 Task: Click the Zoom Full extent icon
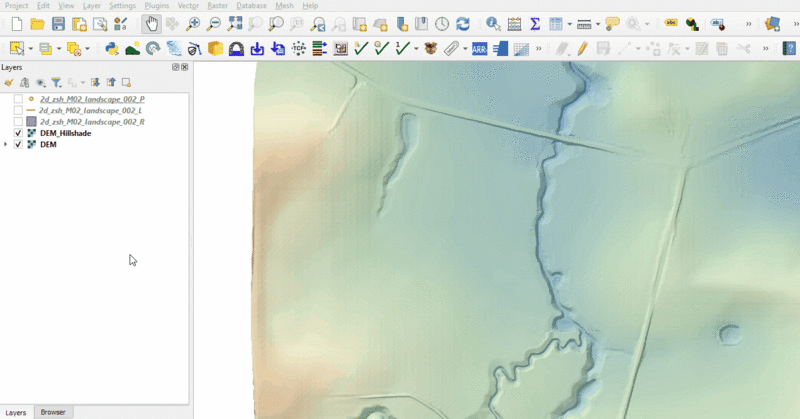coord(235,23)
